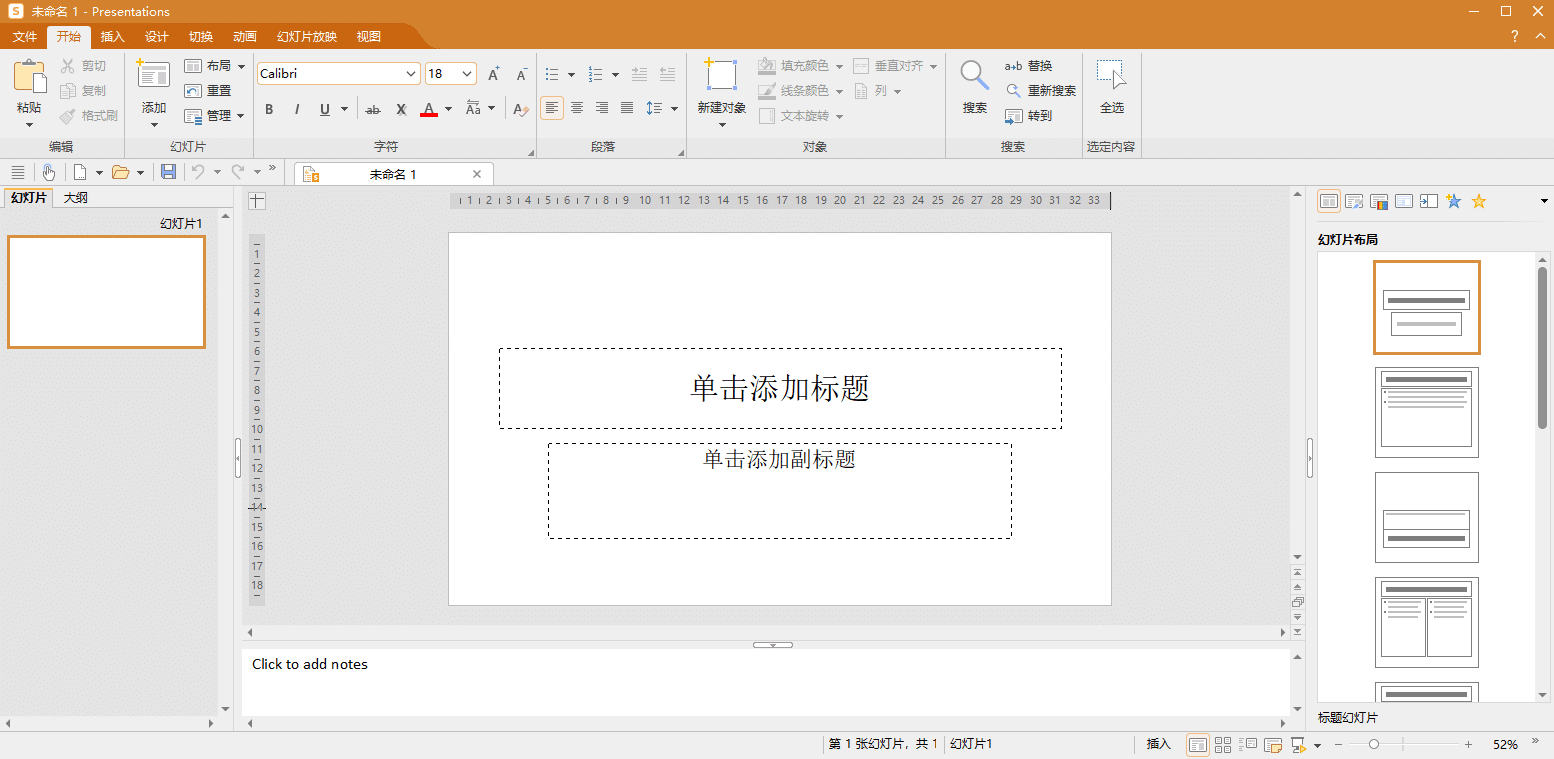Click the 全选 select all button
The width and height of the screenshot is (1554, 759).
1111,85
